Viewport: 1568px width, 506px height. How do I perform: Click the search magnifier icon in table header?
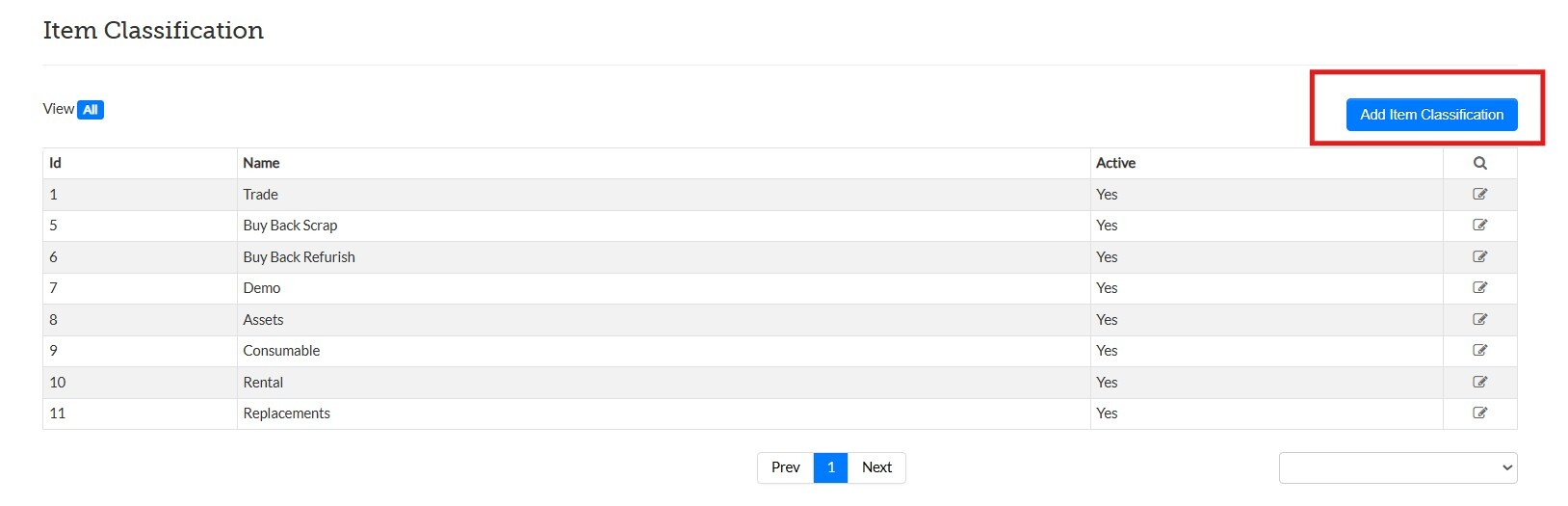(x=1479, y=163)
